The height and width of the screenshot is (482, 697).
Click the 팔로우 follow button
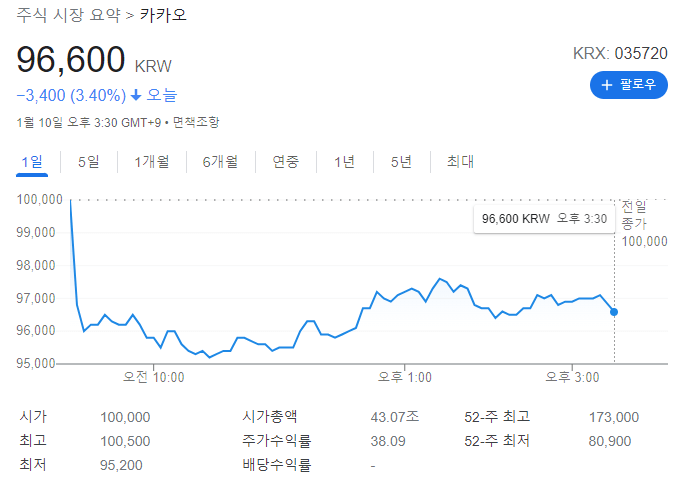tap(629, 85)
